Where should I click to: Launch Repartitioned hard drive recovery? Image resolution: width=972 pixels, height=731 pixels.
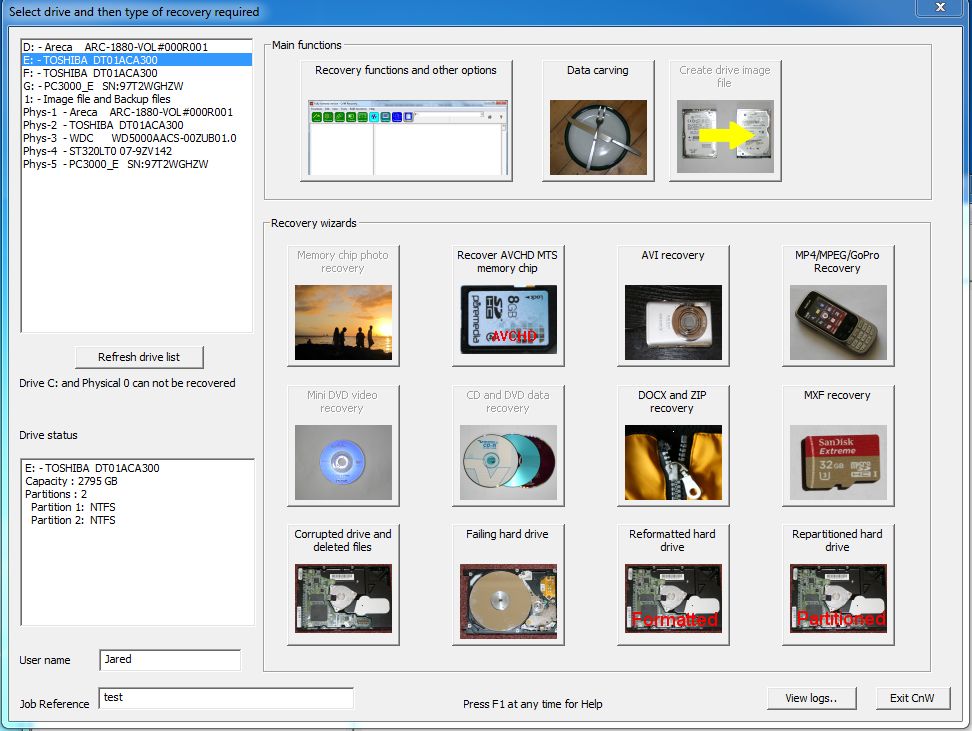pos(837,584)
